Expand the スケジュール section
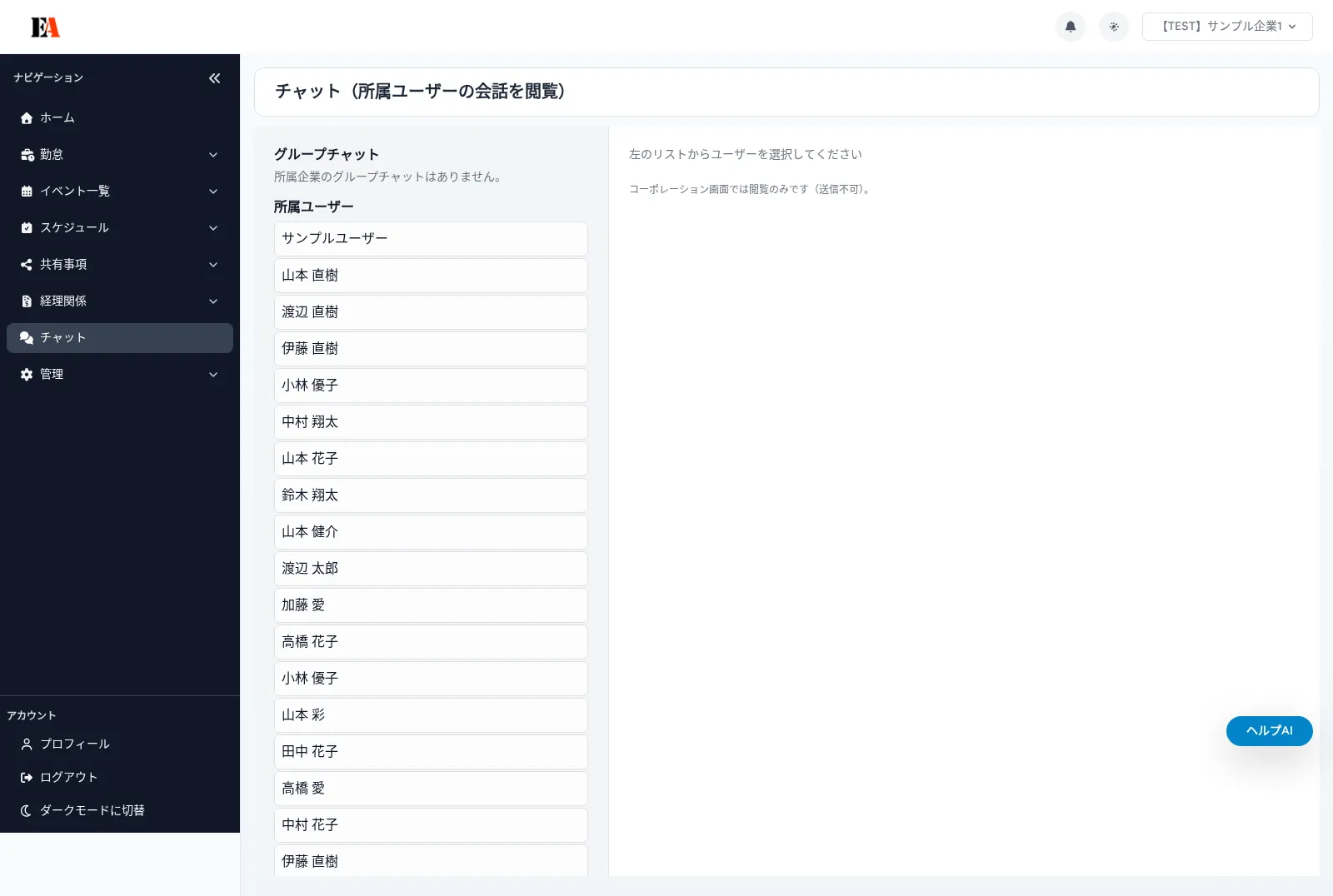Screen dimensions: 1333x896 pos(213,227)
